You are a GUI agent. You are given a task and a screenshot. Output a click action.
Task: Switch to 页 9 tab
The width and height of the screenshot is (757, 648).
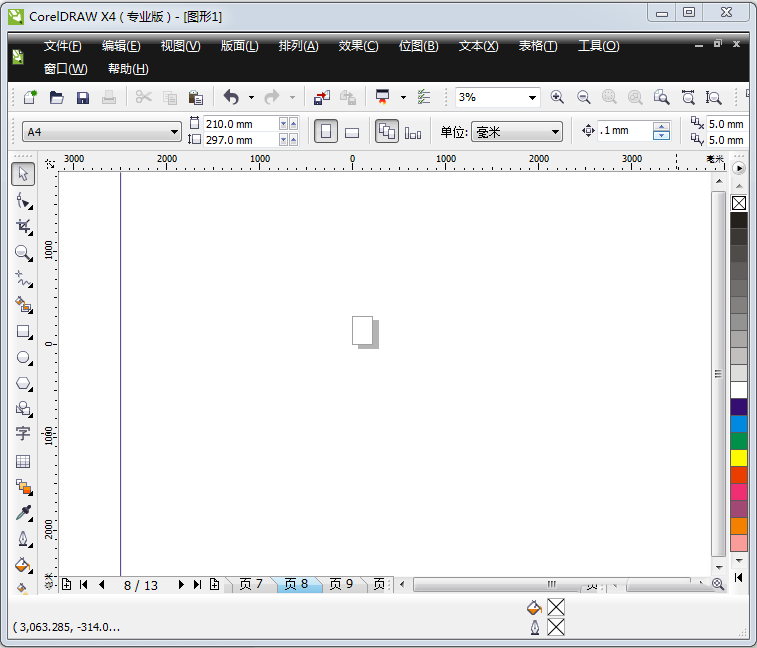tap(341, 584)
